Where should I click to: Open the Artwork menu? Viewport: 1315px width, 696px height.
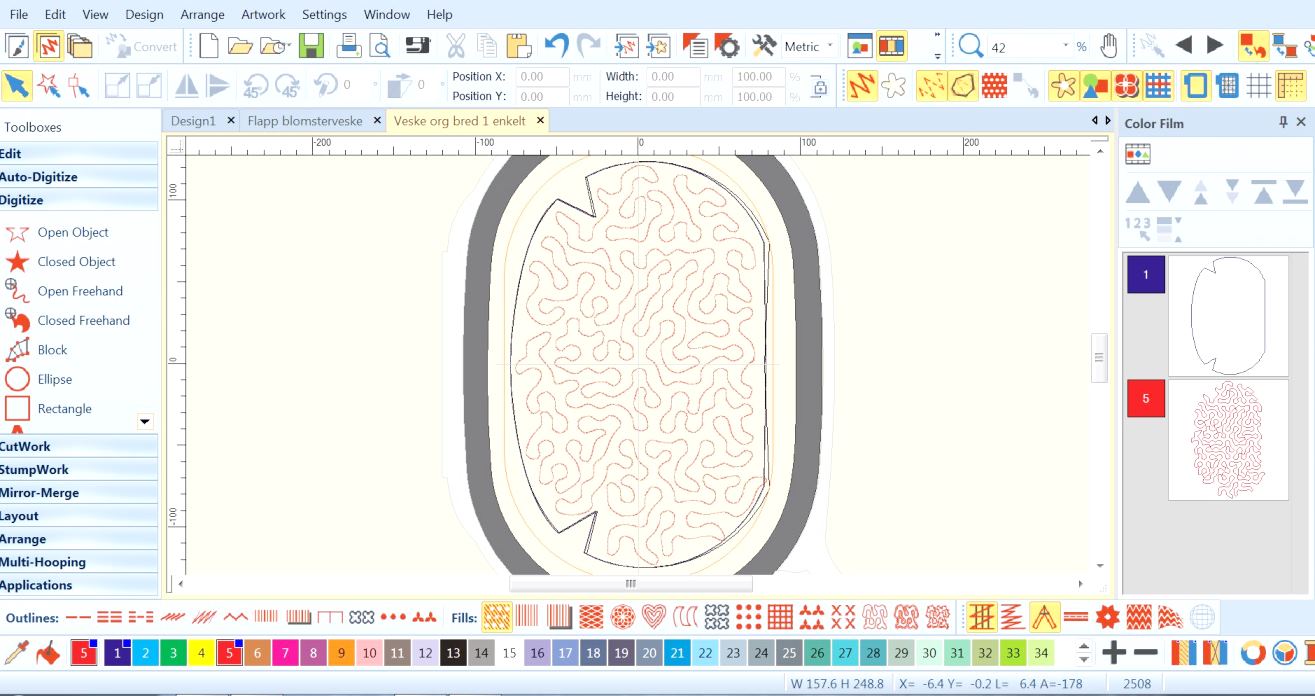point(263,14)
